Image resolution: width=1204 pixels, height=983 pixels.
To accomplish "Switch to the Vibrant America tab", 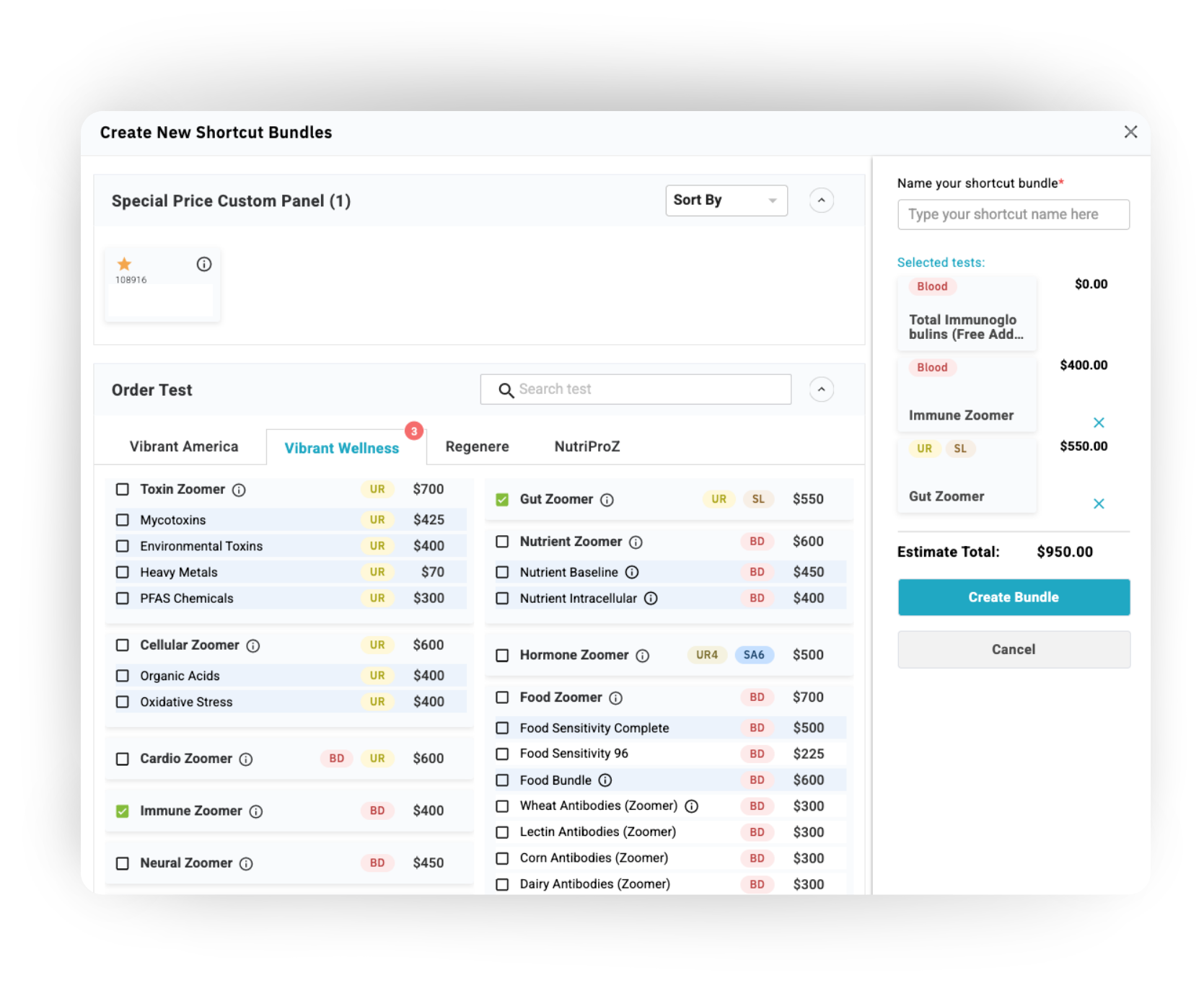I will 184,446.
